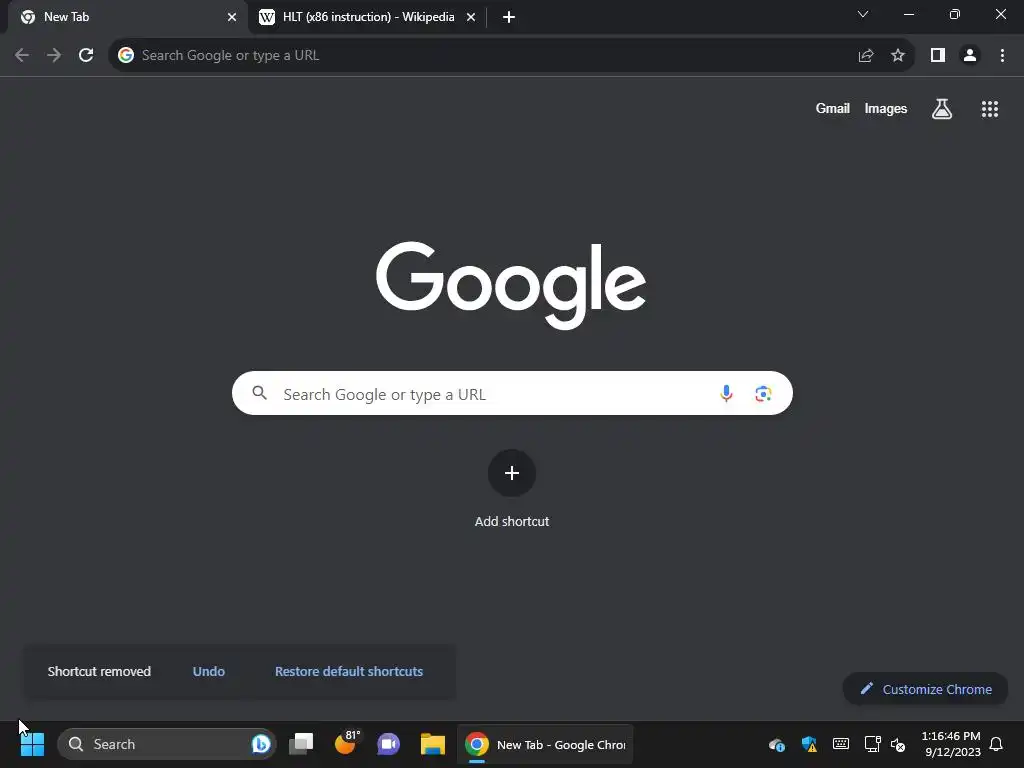Go back using the browser back arrow

[22, 56]
